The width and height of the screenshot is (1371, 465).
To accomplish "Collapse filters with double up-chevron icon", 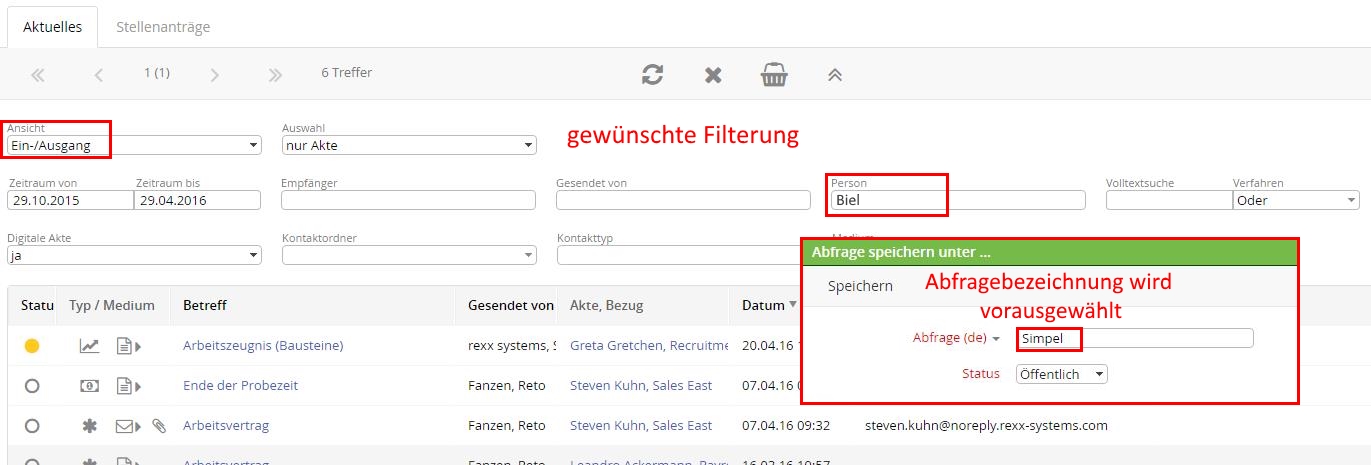I will point(833,74).
